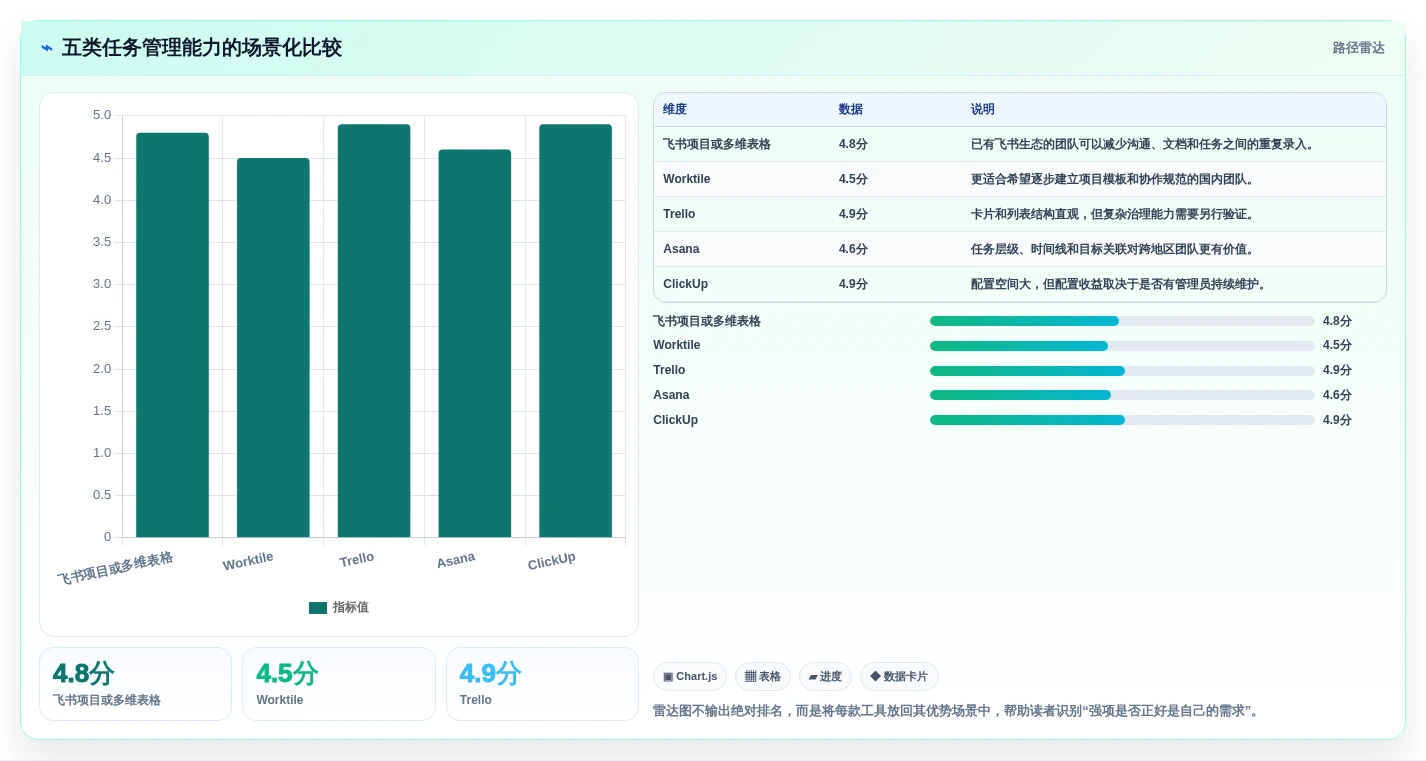Click the 4.5分 cell in Worktile table row
Image resolution: width=1426 pixels, height=761 pixels.
click(x=853, y=179)
